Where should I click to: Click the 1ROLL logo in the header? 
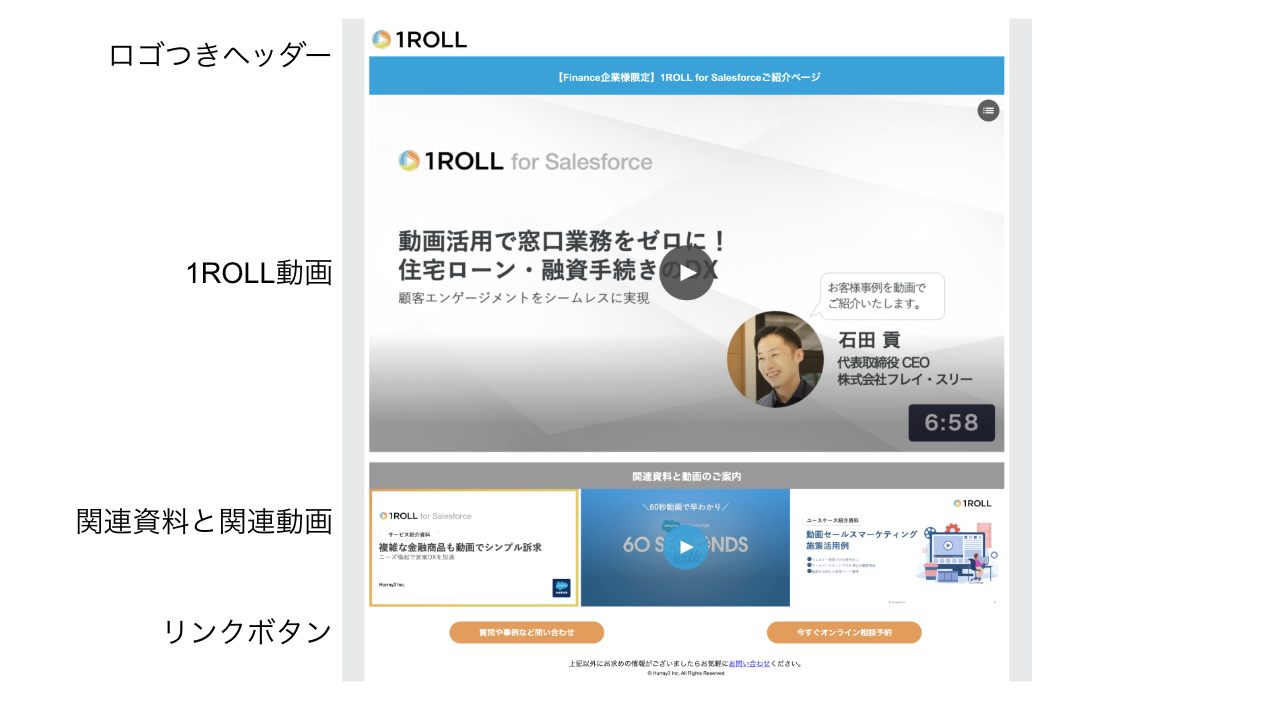coord(420,39)
